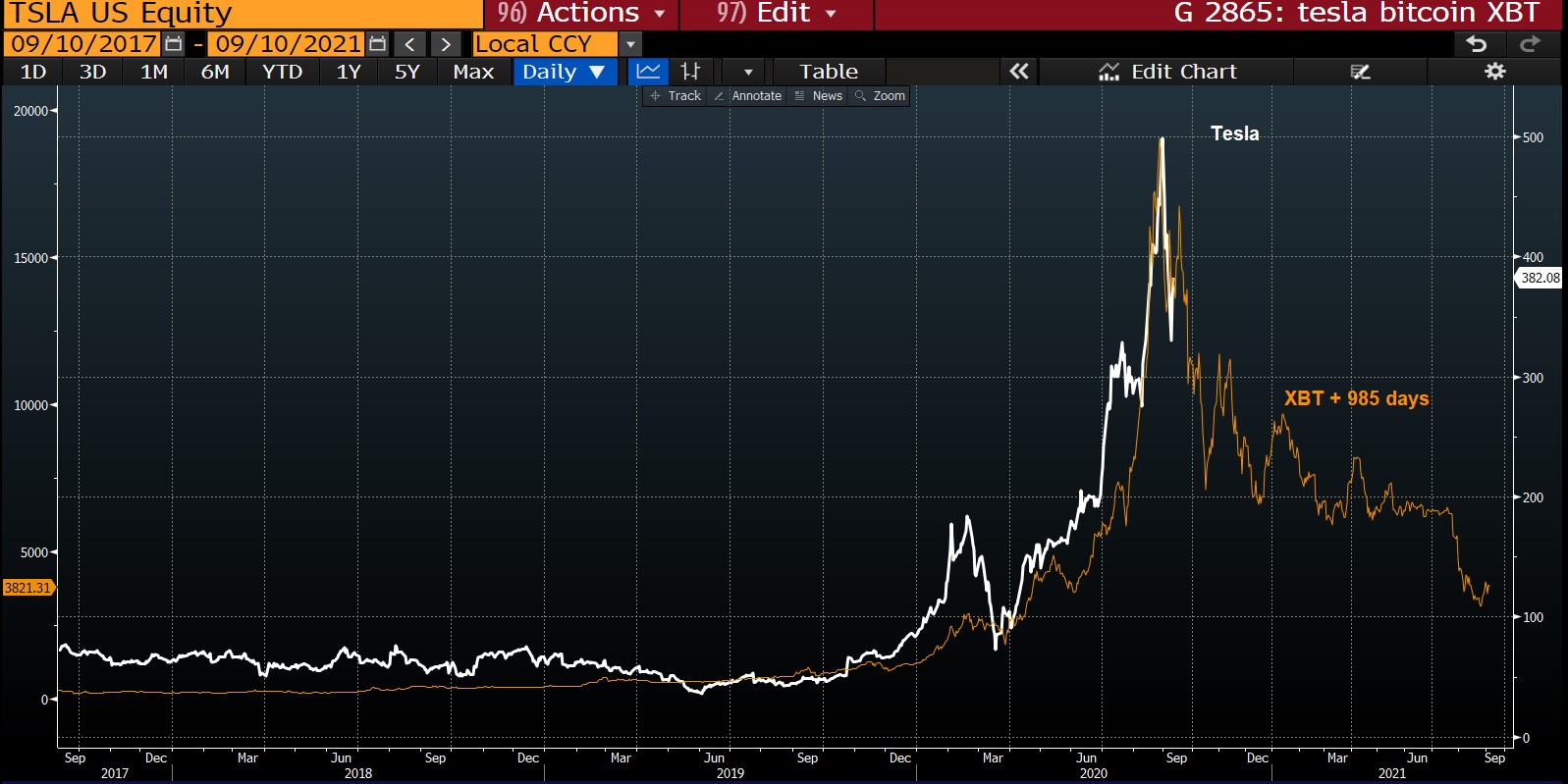The width and height of the screenshot is (1568, 784).
Task: Collapse panel with double-left chevron
Action: (1019, 72)
